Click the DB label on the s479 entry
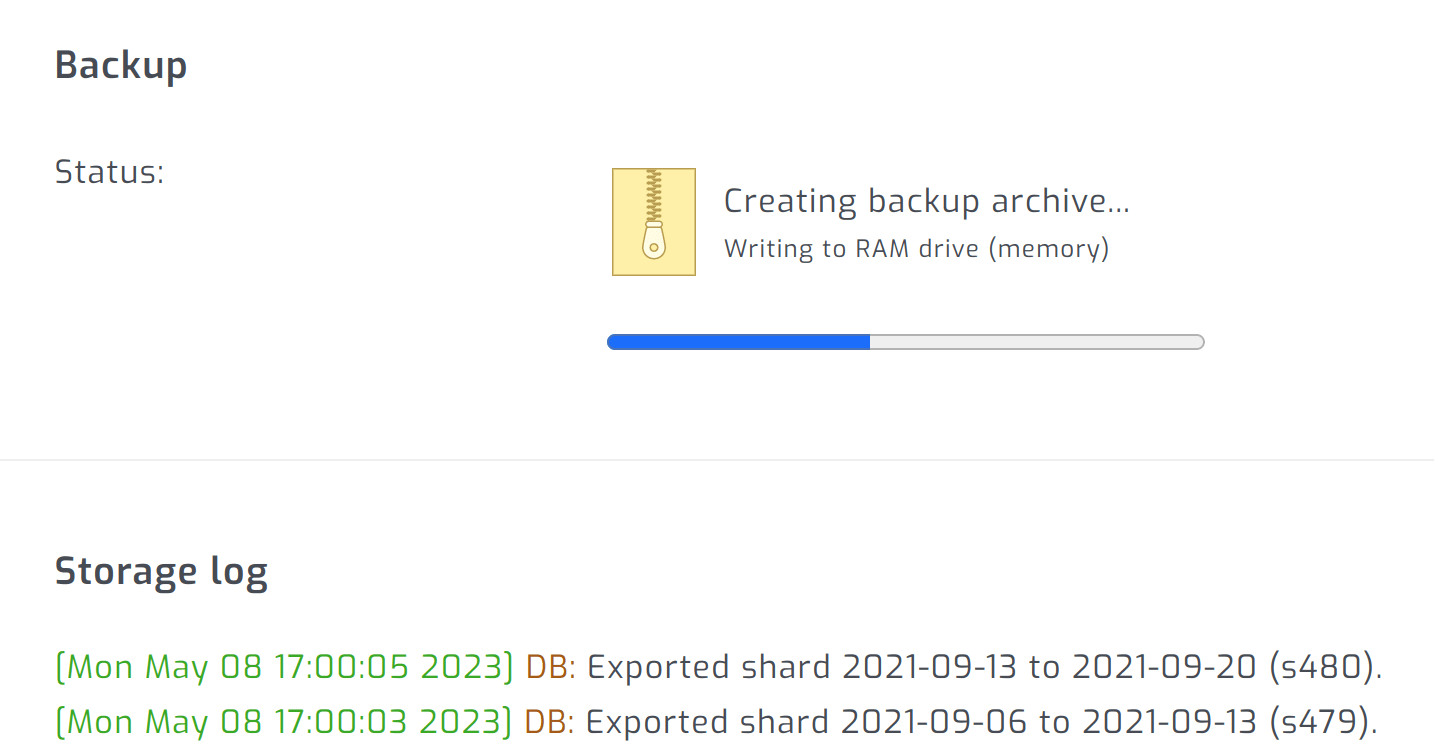The width and height of the screenshot is (1434, 754). coord(548,721)
